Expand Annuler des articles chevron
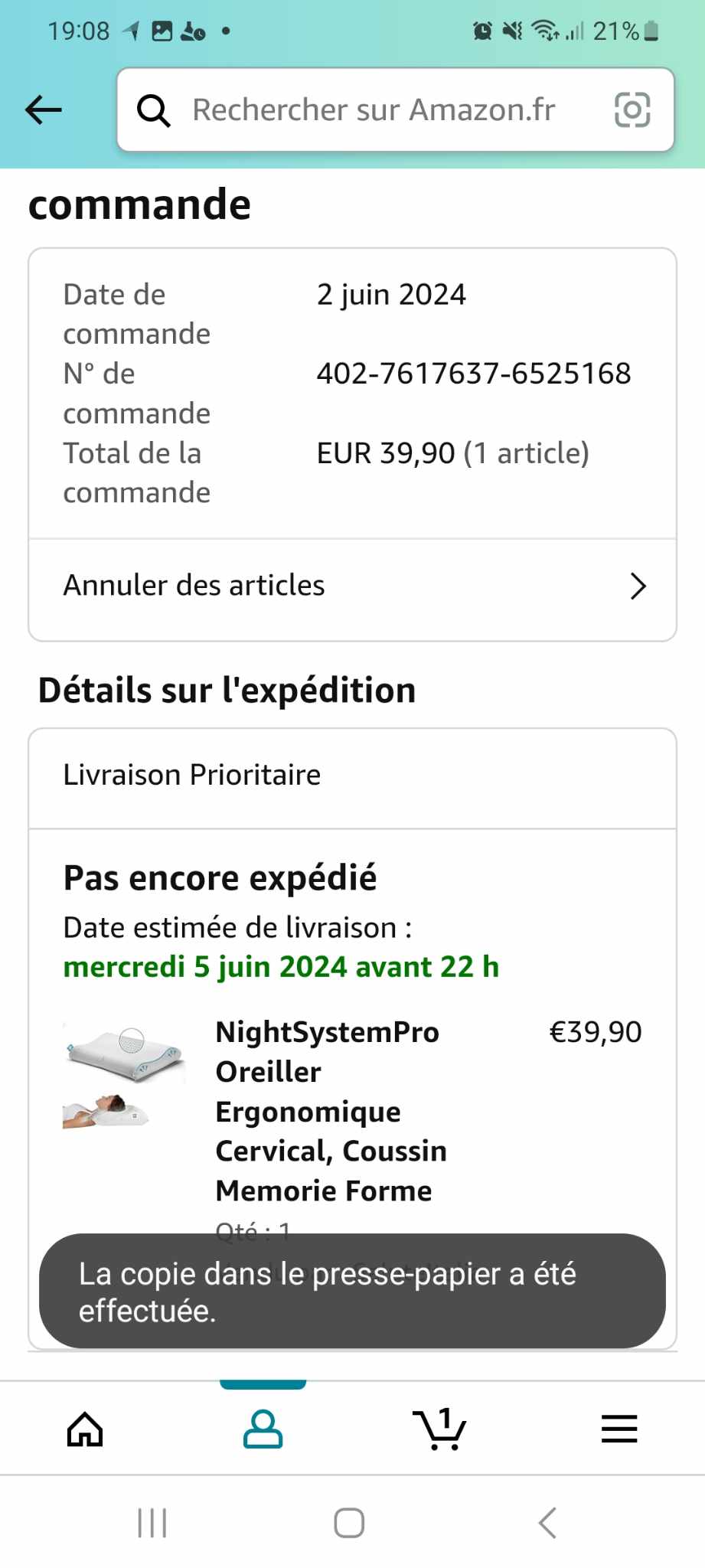This screenshot has height=1568, width=705. coord(638,586)
